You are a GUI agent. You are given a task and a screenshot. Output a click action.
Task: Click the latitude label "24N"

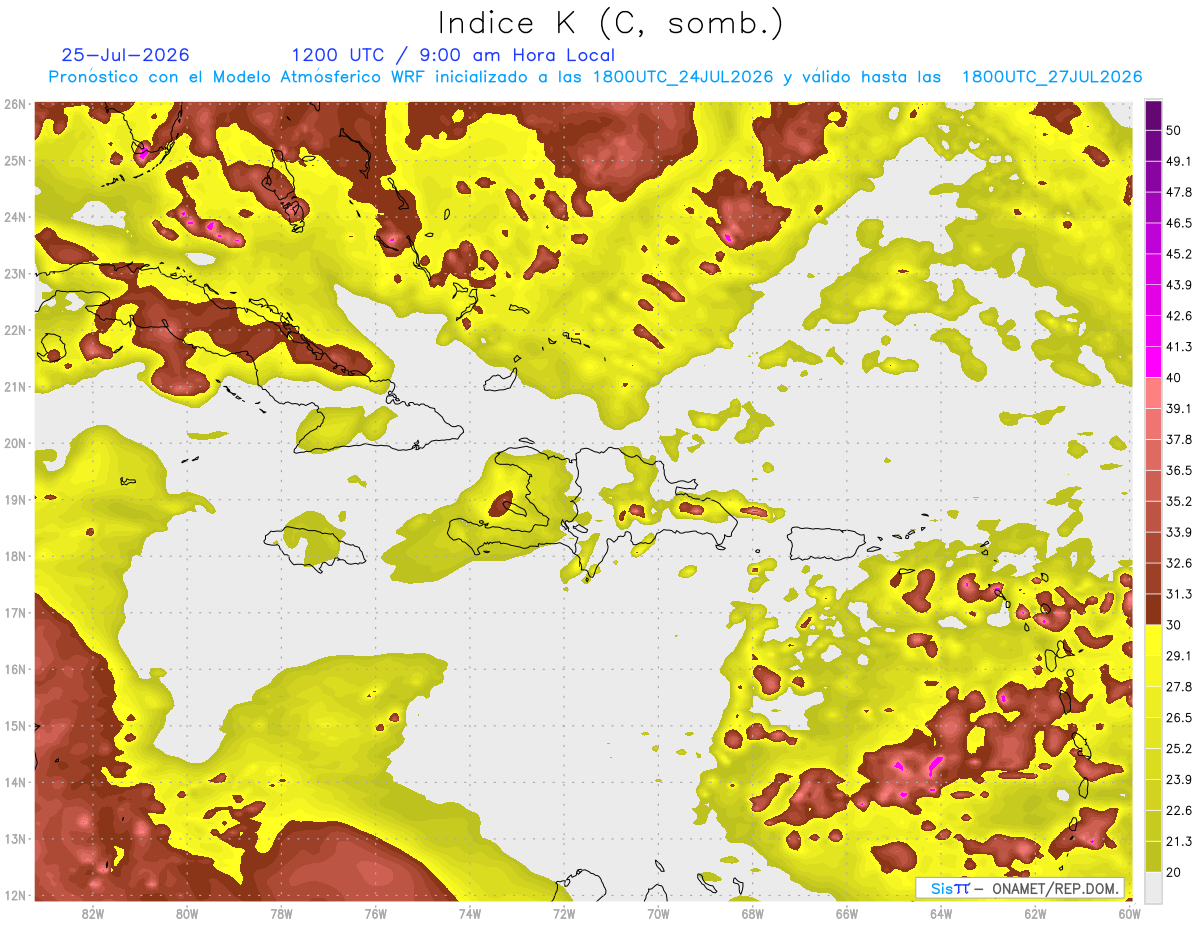pos(15,217)
